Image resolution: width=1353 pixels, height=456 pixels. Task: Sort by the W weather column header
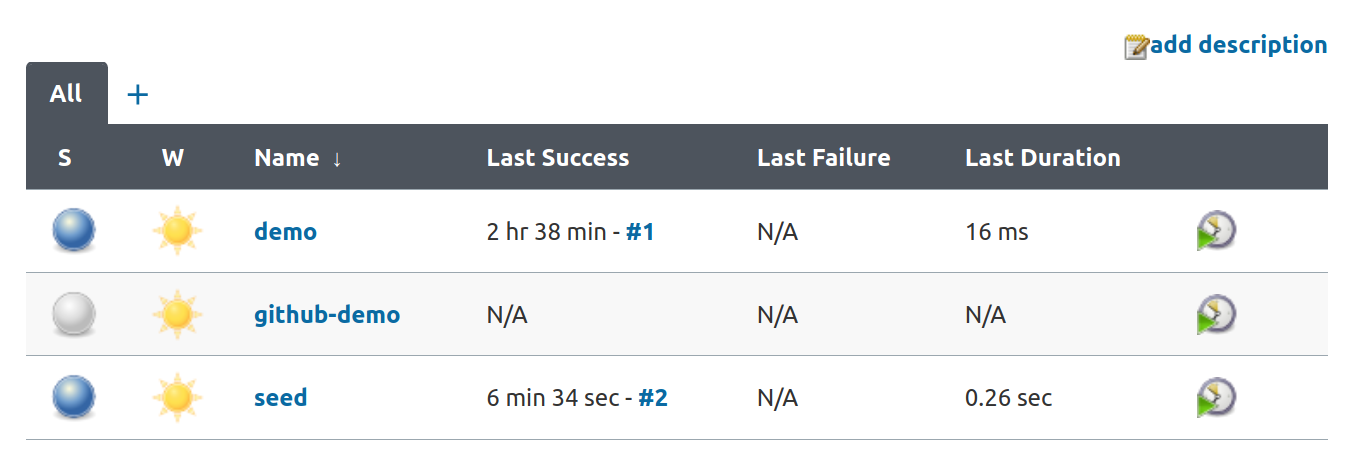173,158
